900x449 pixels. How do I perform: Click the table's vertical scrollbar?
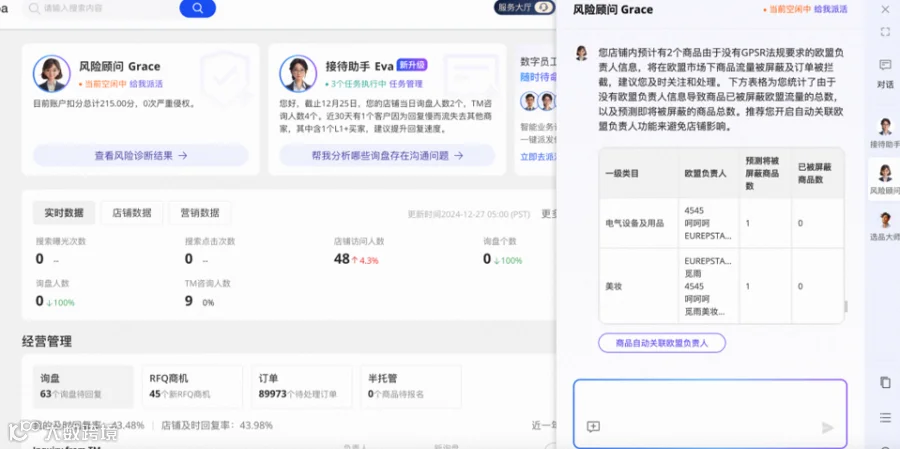click(845, 307)
